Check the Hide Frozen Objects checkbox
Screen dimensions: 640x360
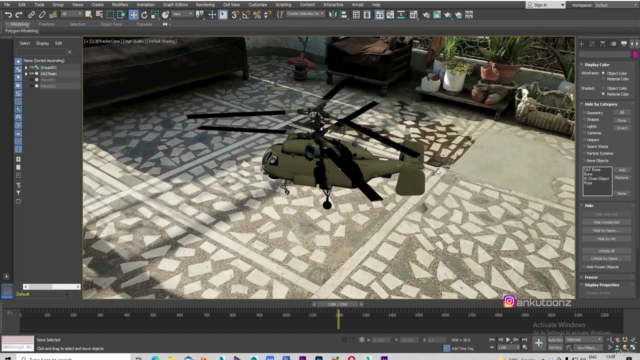[584, 267]
